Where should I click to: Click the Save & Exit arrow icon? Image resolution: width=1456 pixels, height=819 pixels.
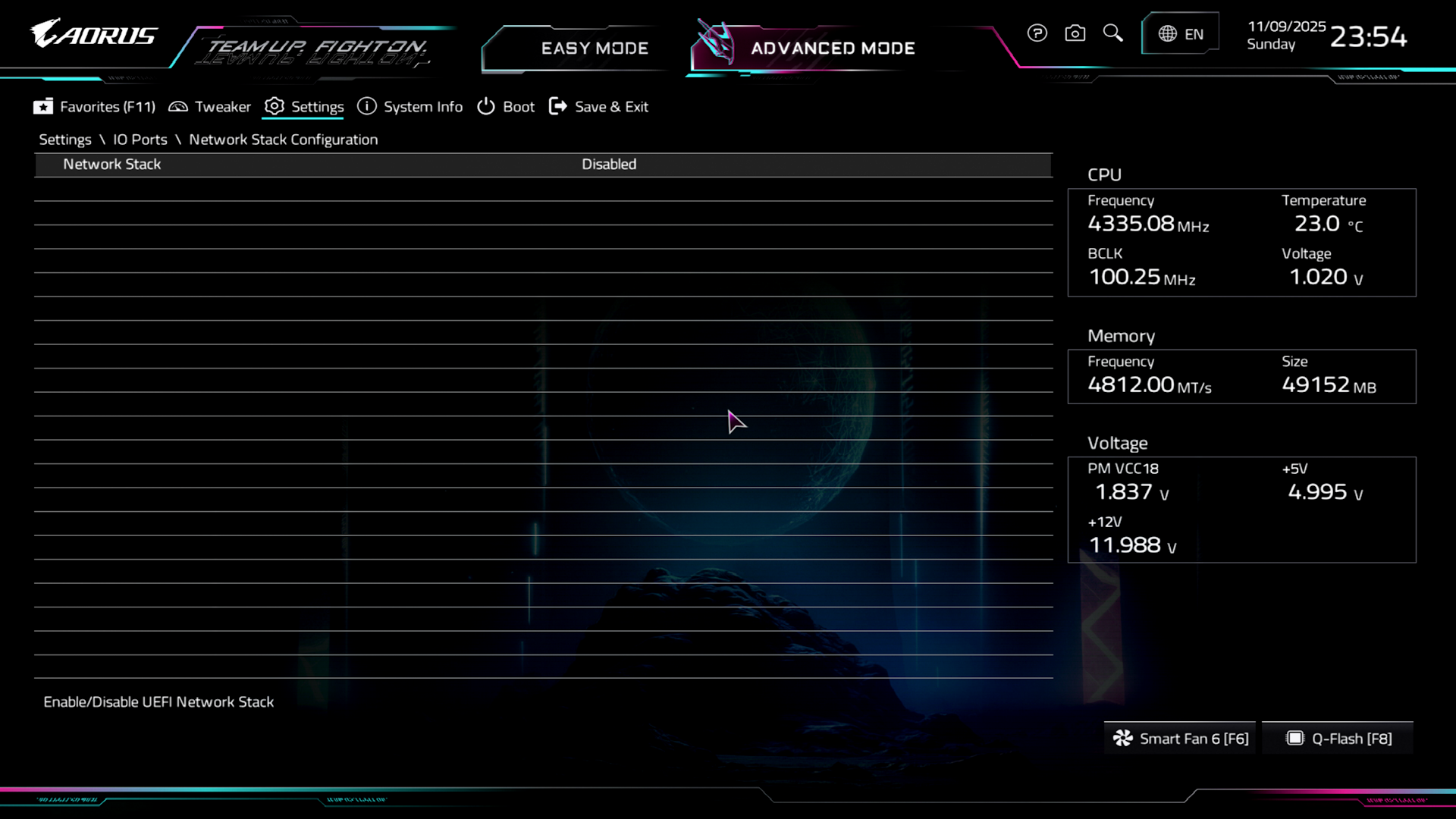tap(557, 107)
